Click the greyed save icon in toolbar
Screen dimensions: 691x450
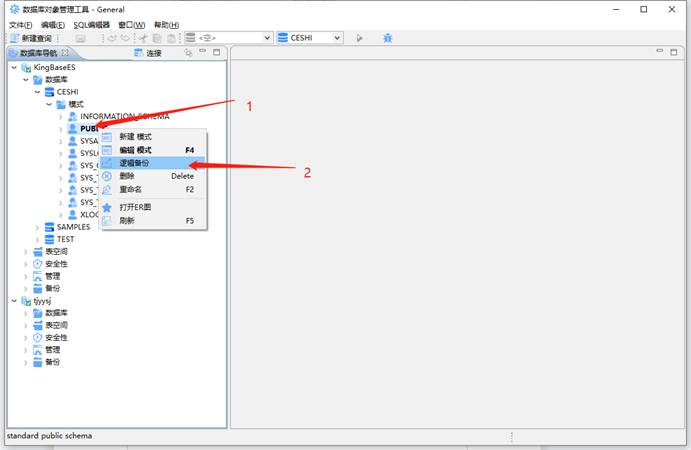point(80,38)
